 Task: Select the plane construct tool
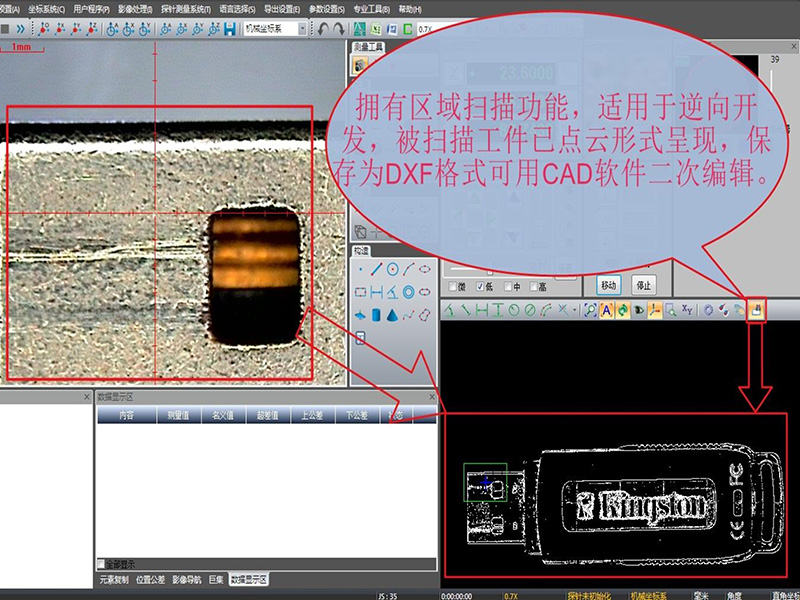coord(360,315)
